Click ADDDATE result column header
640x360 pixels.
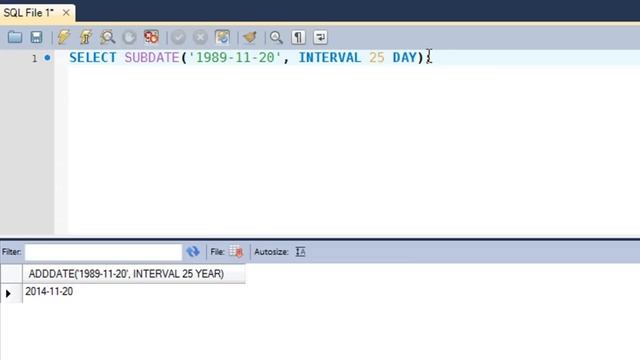(134, 274)
